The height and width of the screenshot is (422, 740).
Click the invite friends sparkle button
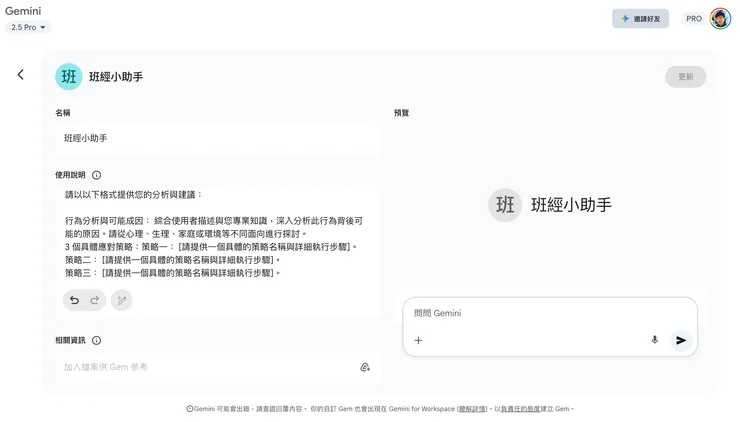[640, 19]
